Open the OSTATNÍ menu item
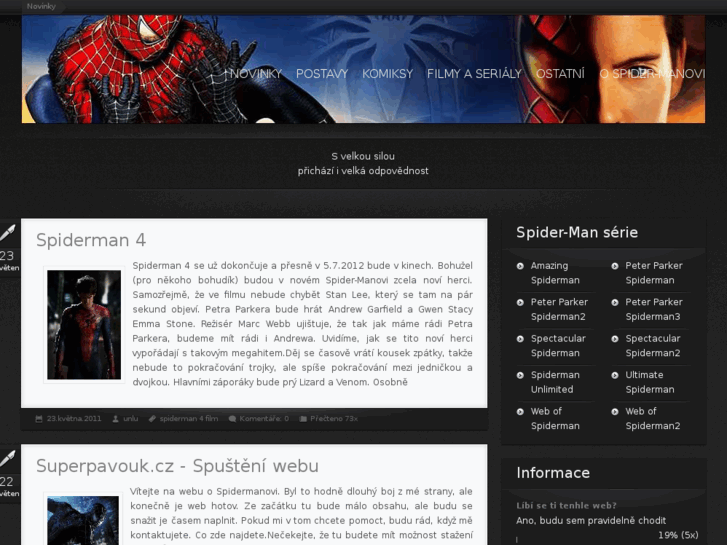 [x=560, y=74]
